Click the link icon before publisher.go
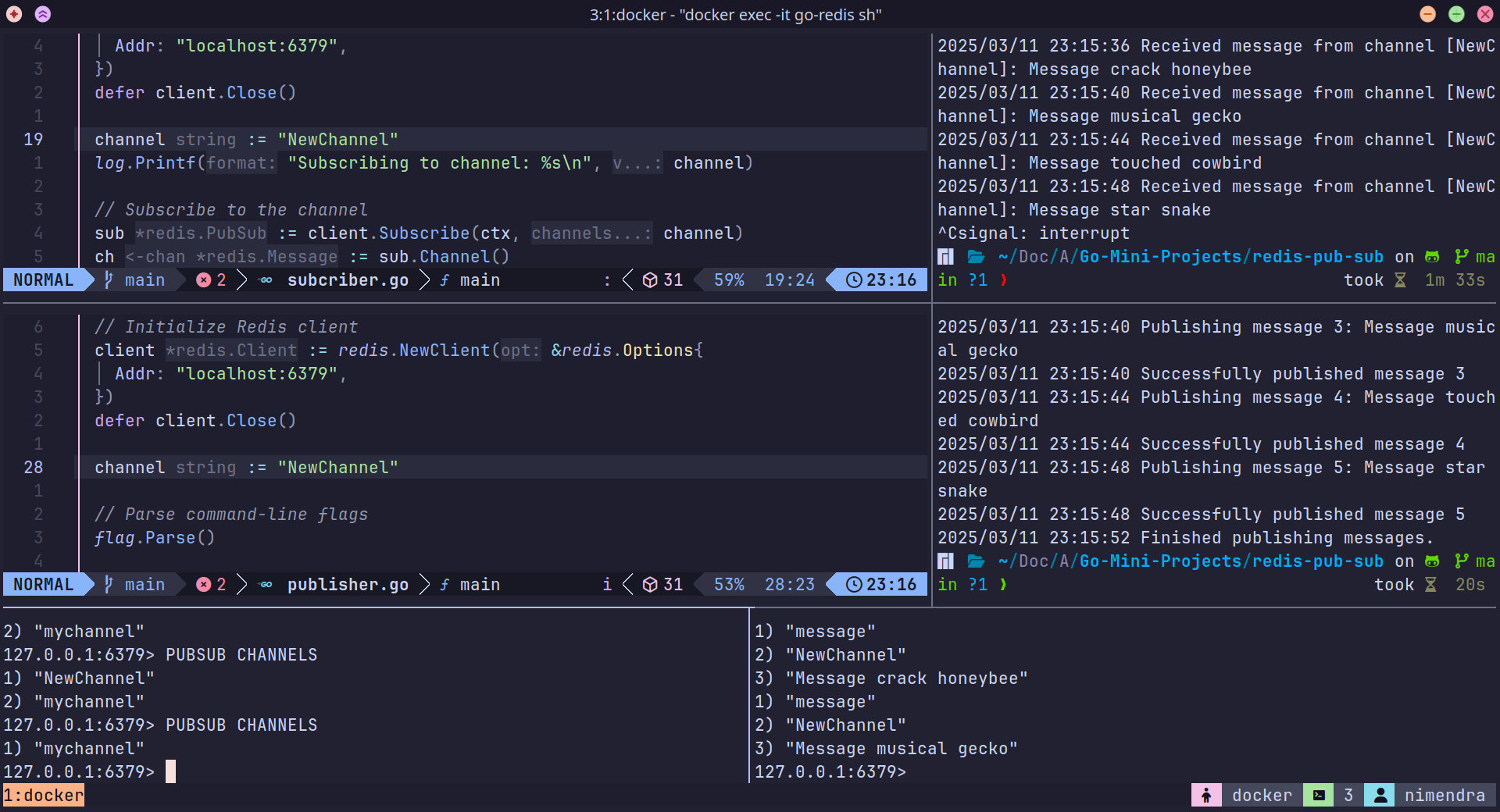 point(266,584)
